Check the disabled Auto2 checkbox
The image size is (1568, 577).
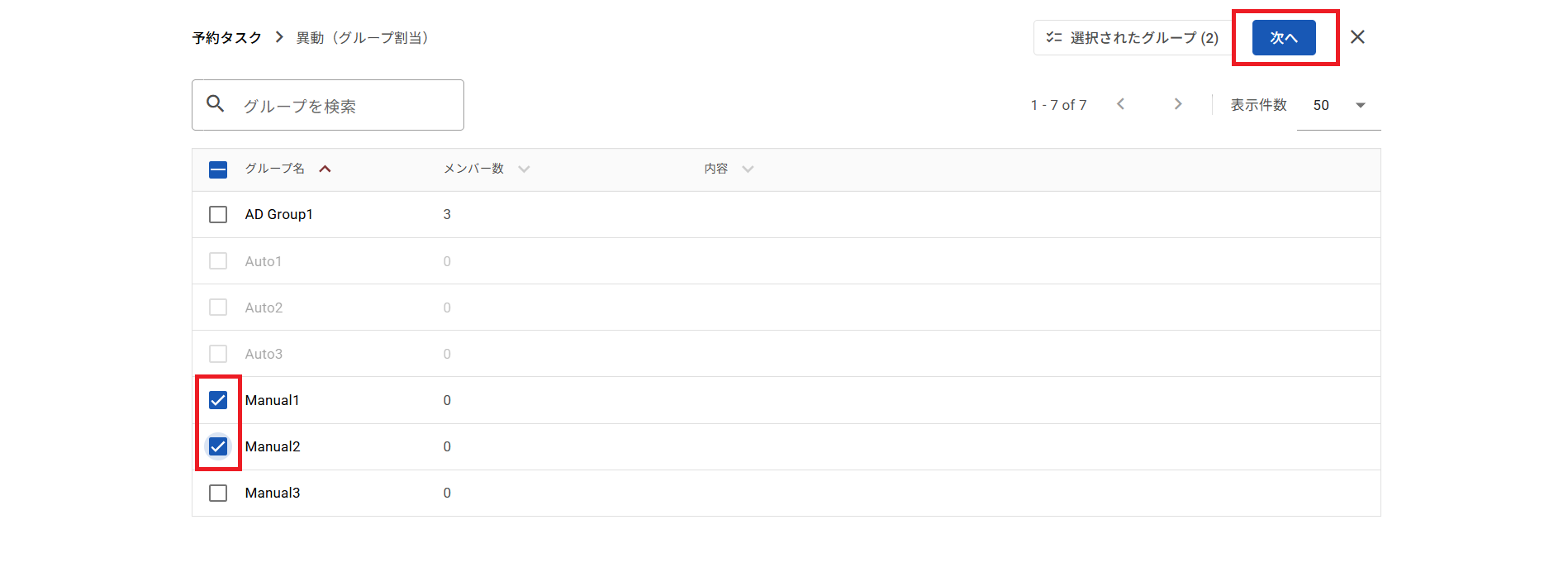[x=218, y=308]
